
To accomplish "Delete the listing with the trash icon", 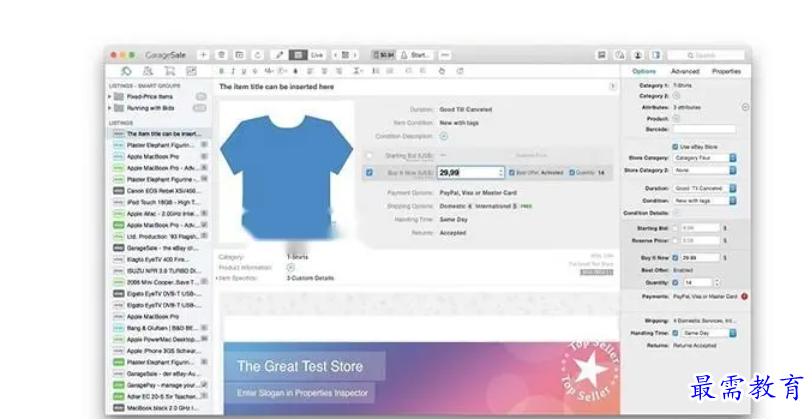I will (x=222, y=55).
